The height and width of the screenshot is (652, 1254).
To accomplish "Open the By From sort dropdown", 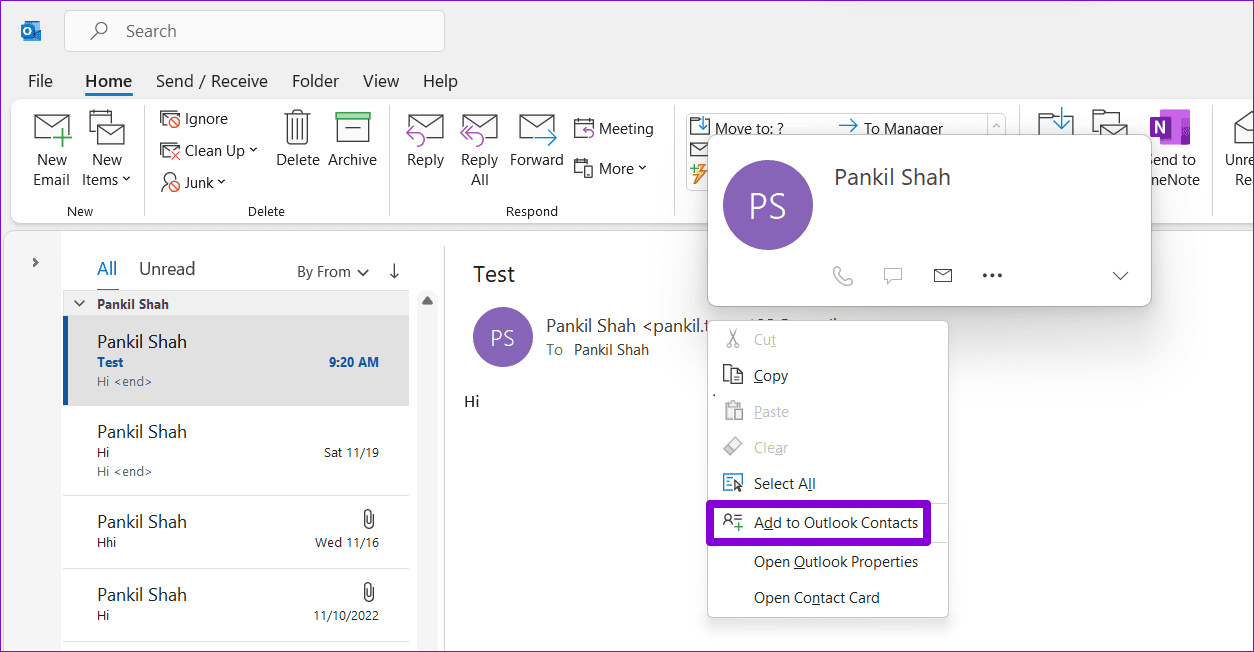I will pos(333,272).
